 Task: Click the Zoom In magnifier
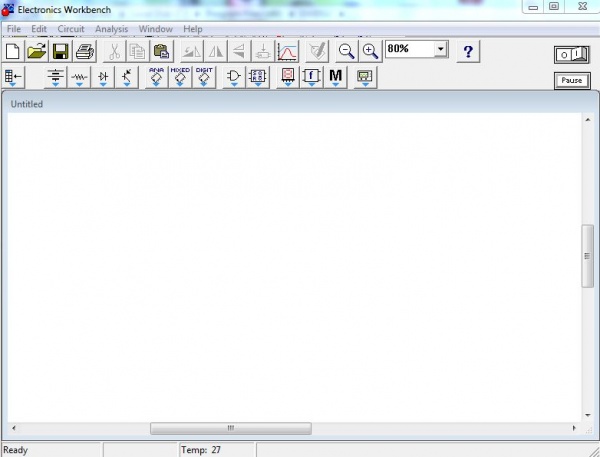(x=370, y=51)
